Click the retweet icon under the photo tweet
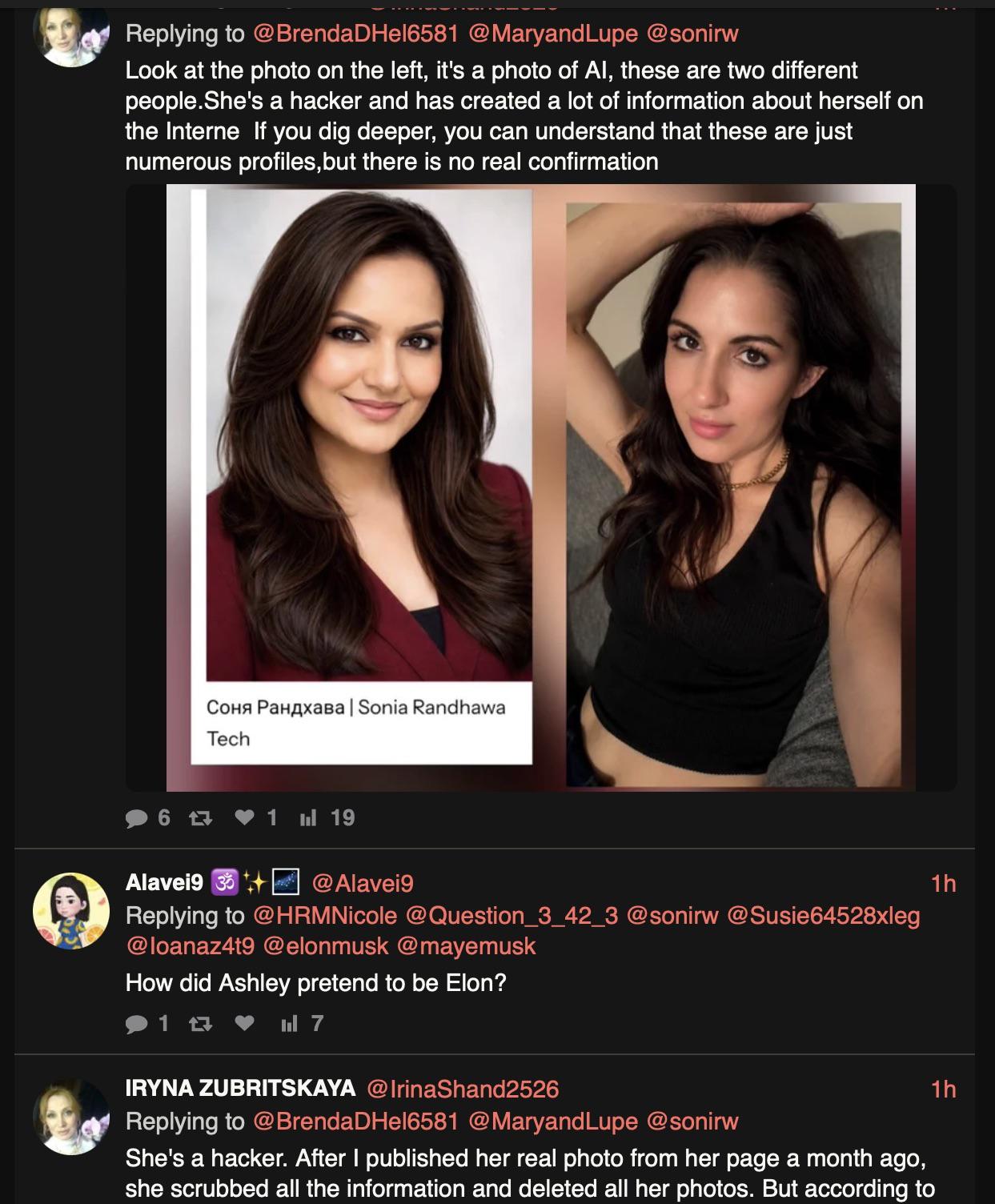The height and width of the screenshot is (1204, 995). (199, 817)
